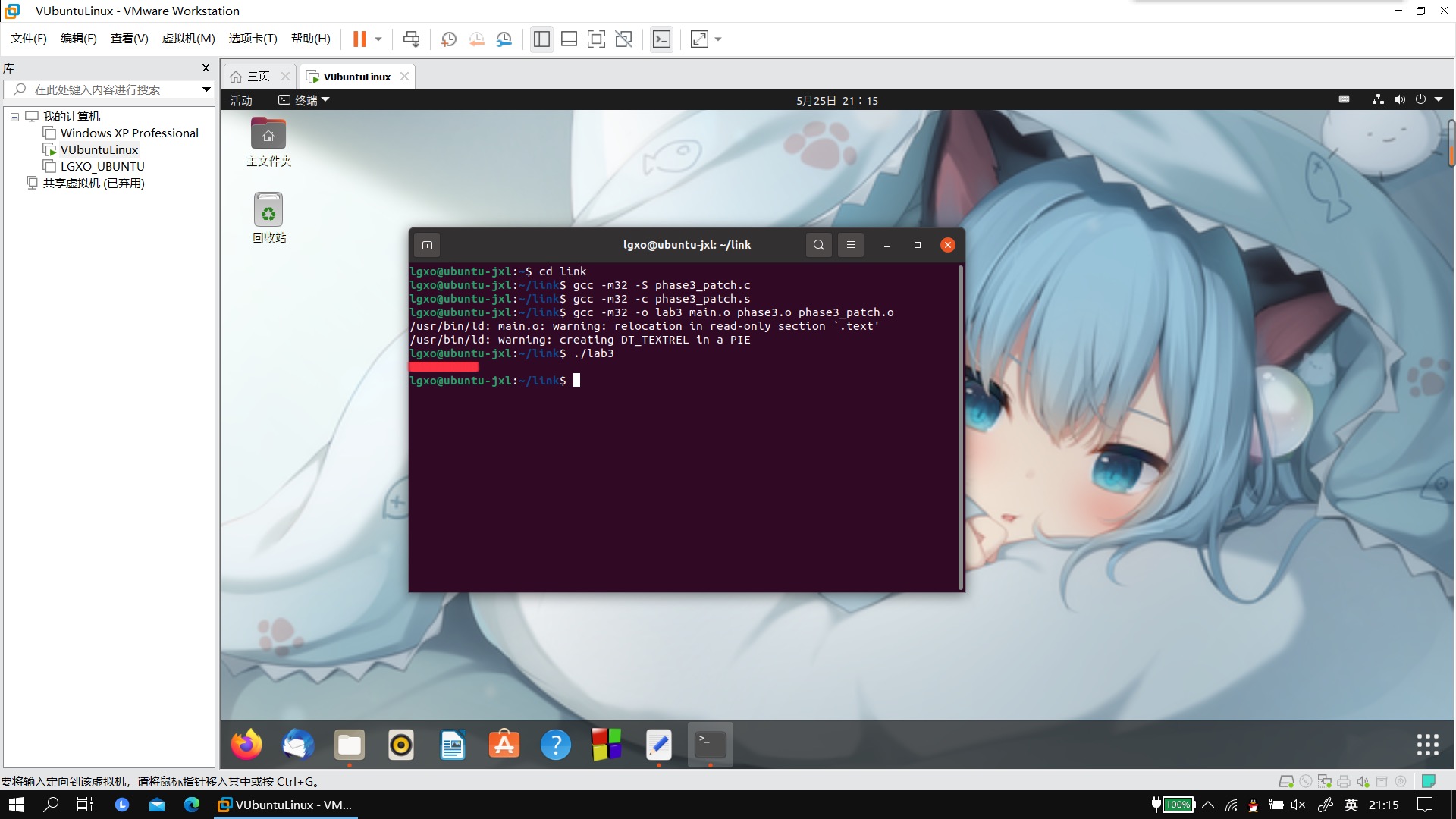Click the new tab button in terminal
Viewport: 1456px width, 819px height.
[x=427, y=245]
